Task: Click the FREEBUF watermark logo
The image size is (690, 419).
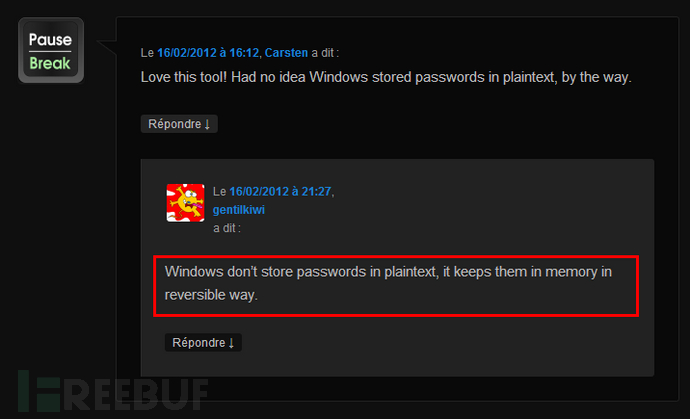Action: tap(113, 391)
